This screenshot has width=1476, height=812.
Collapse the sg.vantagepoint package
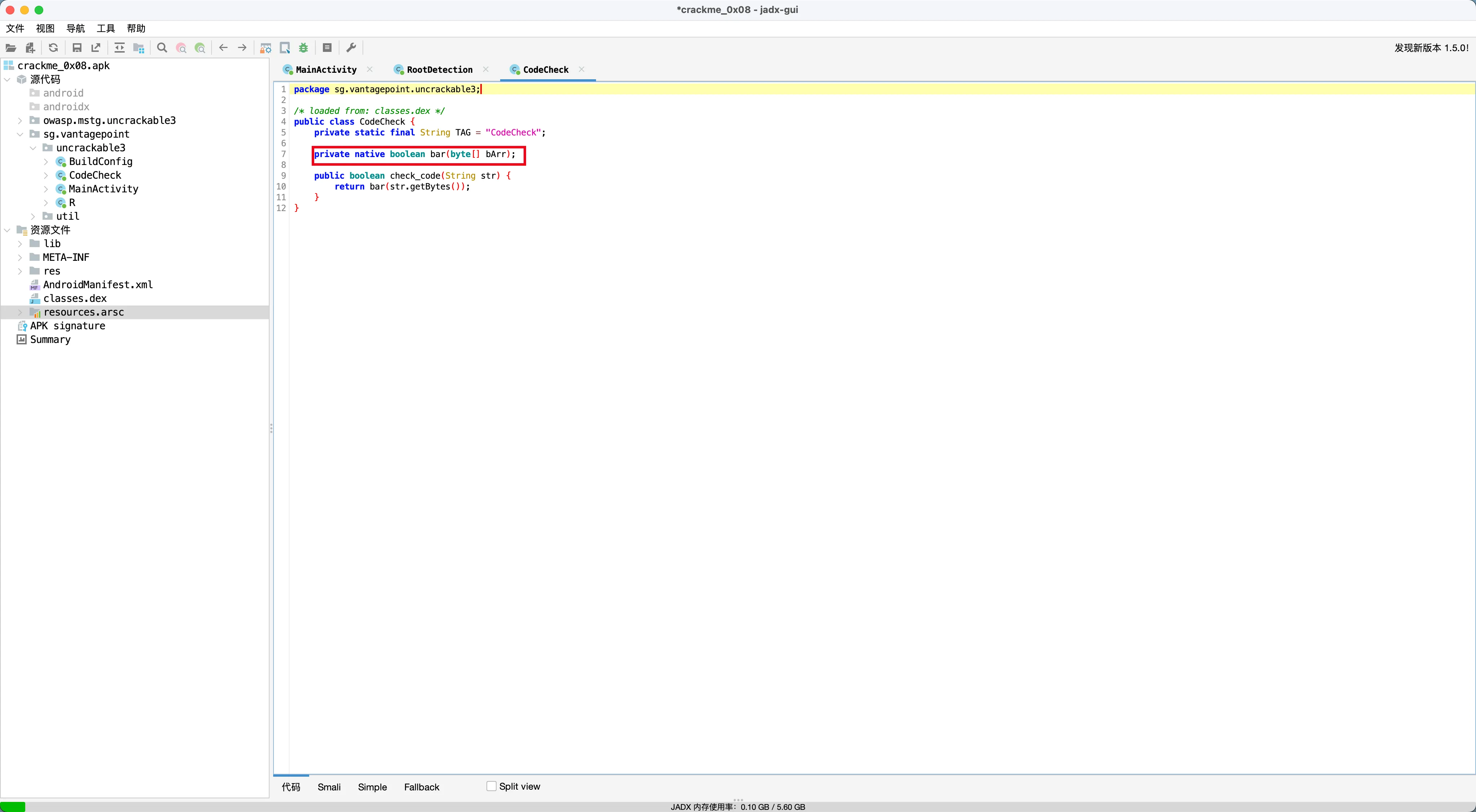click(21, 134)
